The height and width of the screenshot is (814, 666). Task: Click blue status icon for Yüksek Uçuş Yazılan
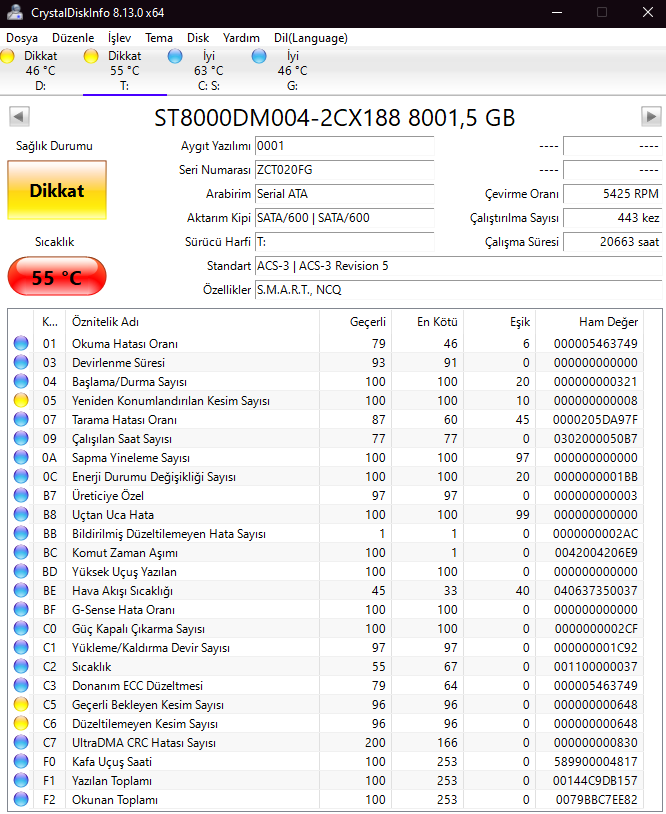(x=21, y=572)
